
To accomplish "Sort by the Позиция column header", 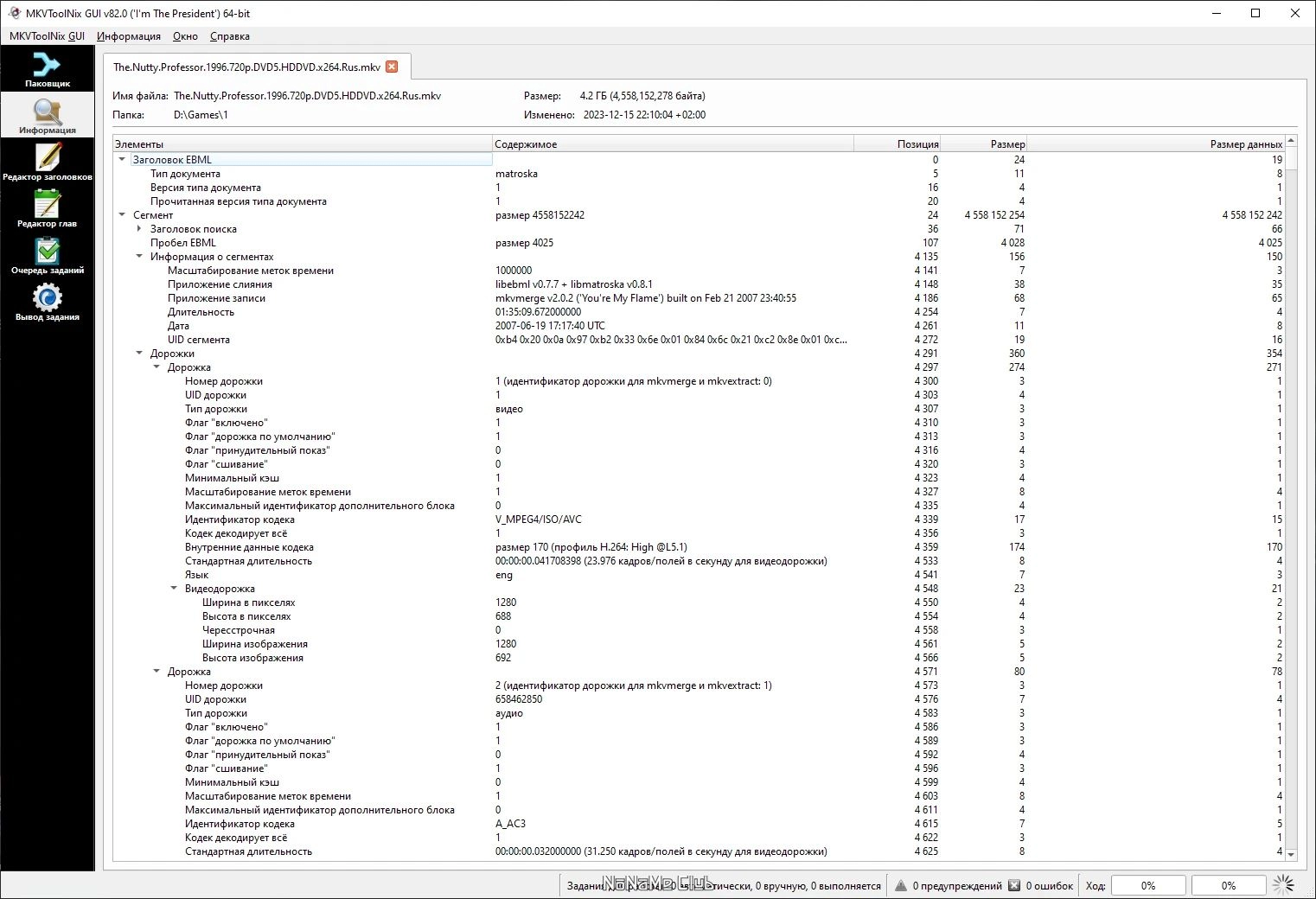I will pyautogui.click(x=898, y=144).
